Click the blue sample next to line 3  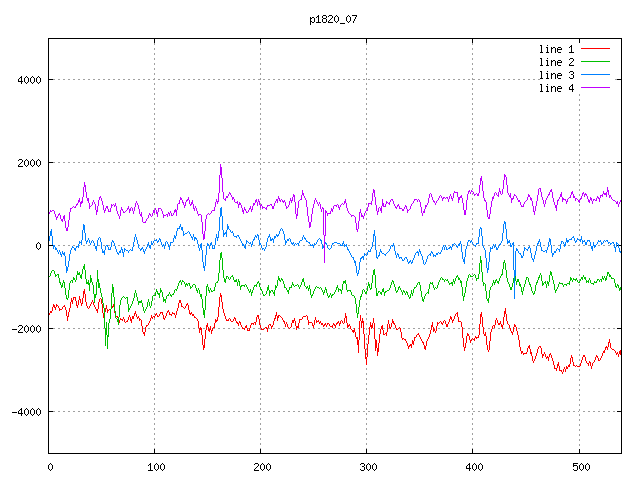(595, 75)
